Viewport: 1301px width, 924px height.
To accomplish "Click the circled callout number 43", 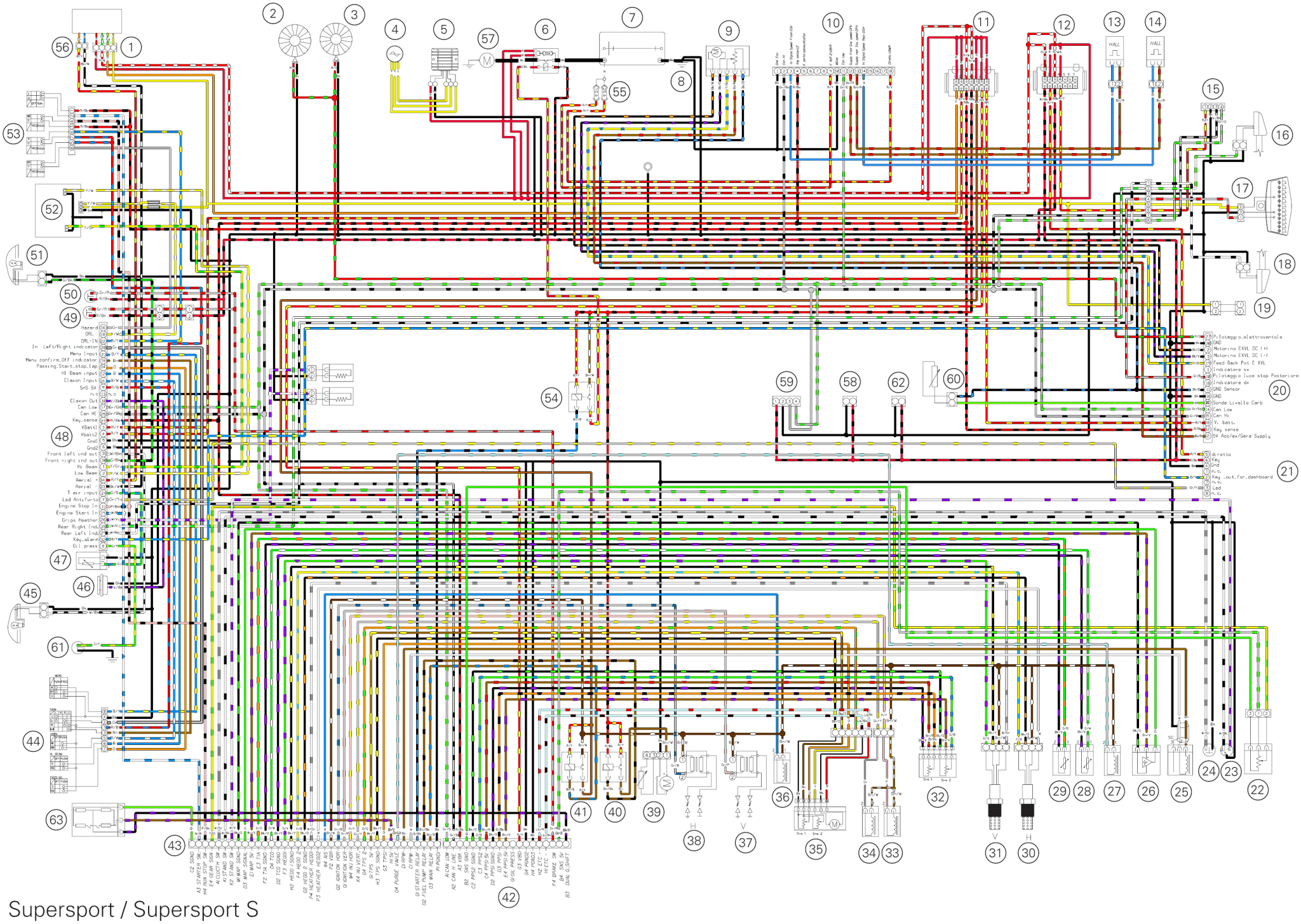I will tap(175, 845).
